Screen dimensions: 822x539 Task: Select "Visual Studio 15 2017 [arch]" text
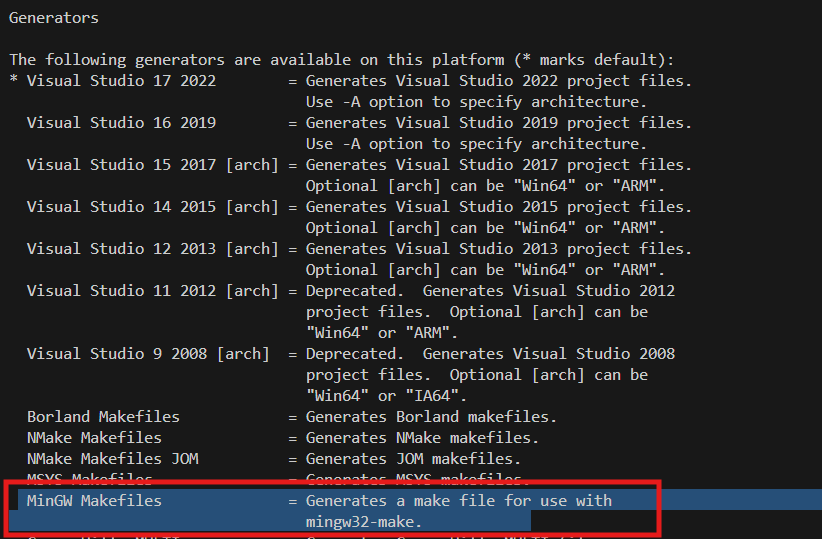pyautogui.click(x=153, y=165)
